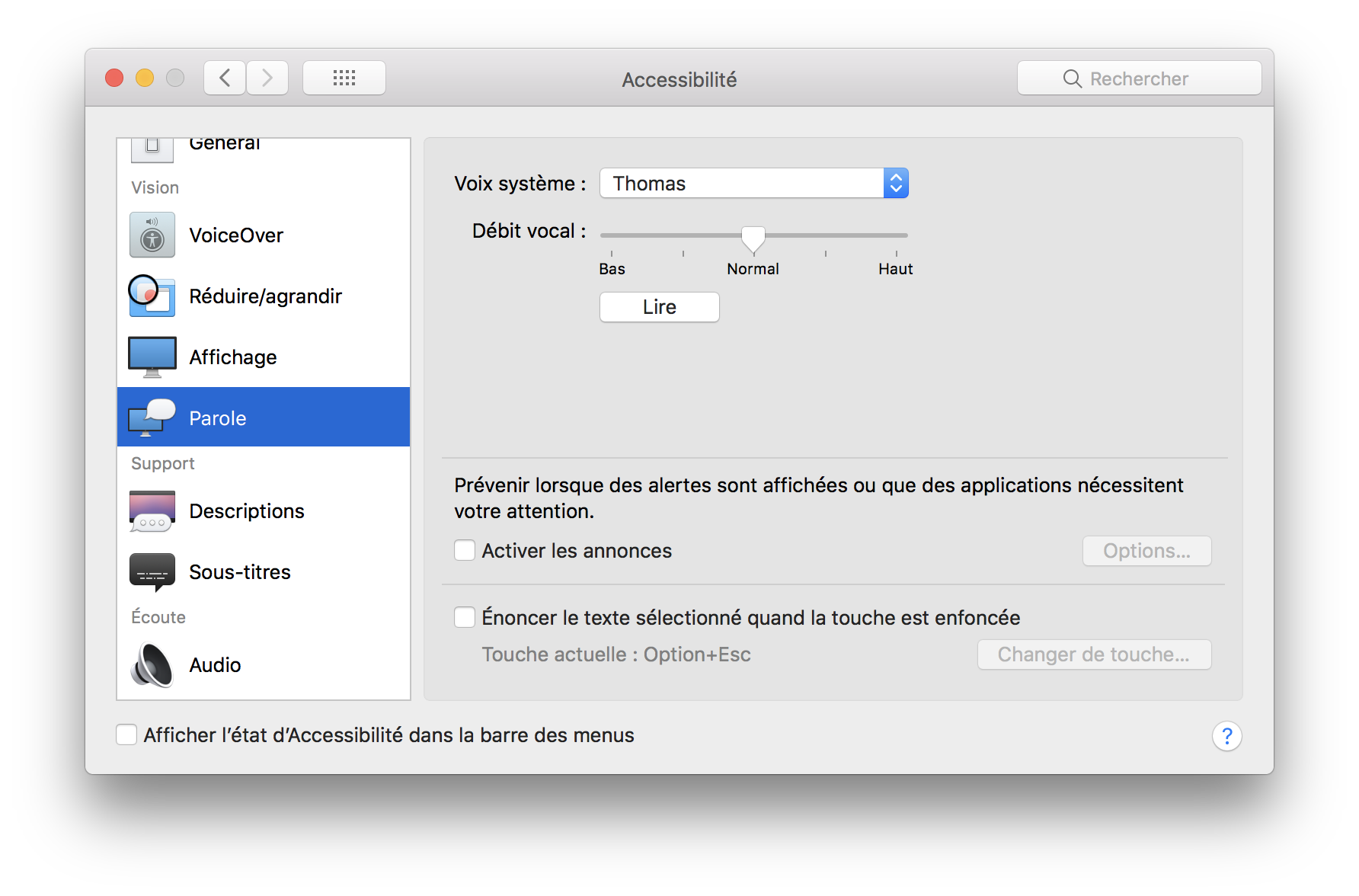Click Changer de touche button
The height and width of the screenshot is (896, 1359).
[x=1094, y=654]
